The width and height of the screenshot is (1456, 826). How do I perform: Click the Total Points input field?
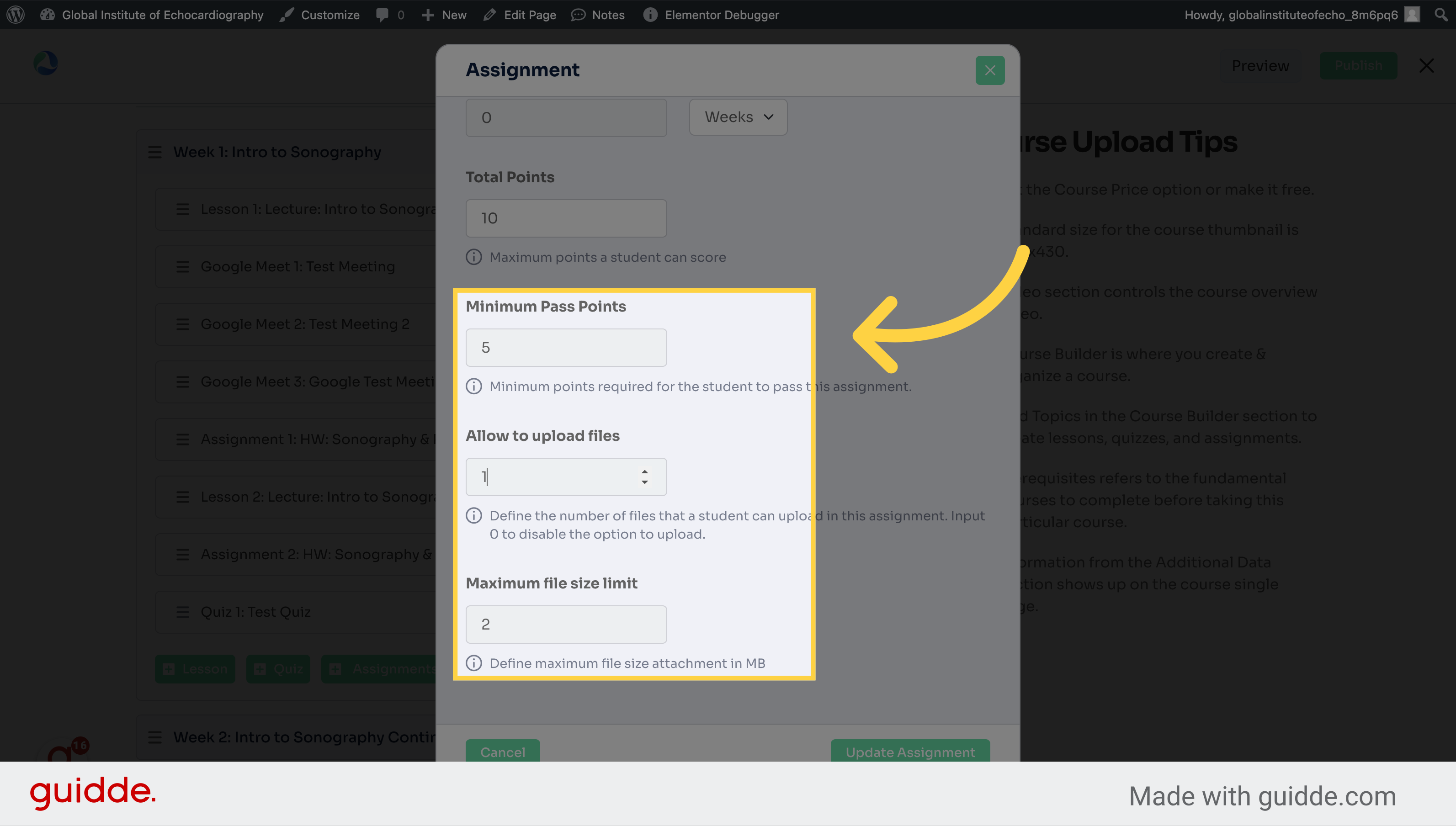pyautogui.click(x=566, y=218)
